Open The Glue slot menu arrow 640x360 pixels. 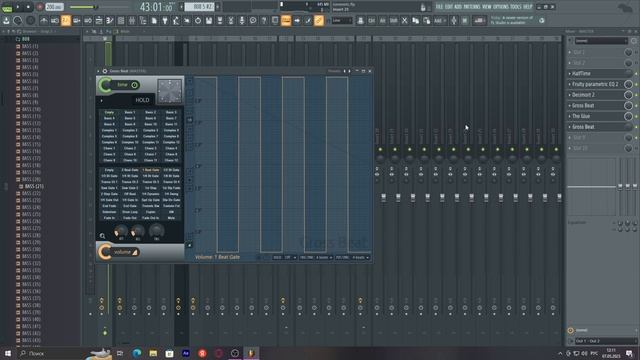tap(570, 116)
